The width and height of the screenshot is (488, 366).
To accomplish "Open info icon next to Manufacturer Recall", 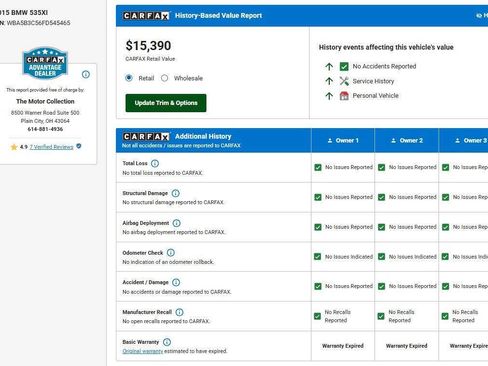I will point(179,312).
